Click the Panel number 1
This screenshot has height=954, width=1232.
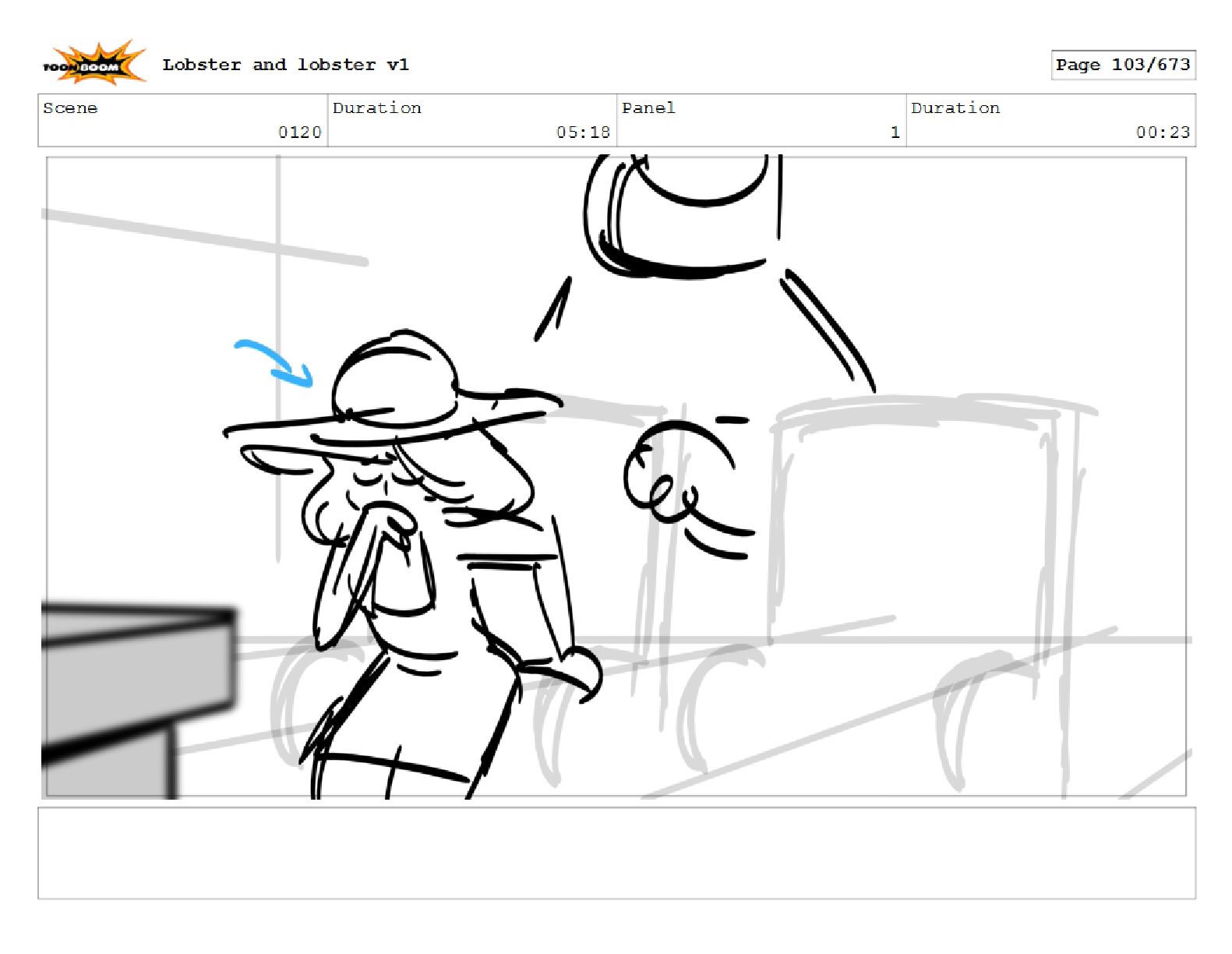click(895, 132)
